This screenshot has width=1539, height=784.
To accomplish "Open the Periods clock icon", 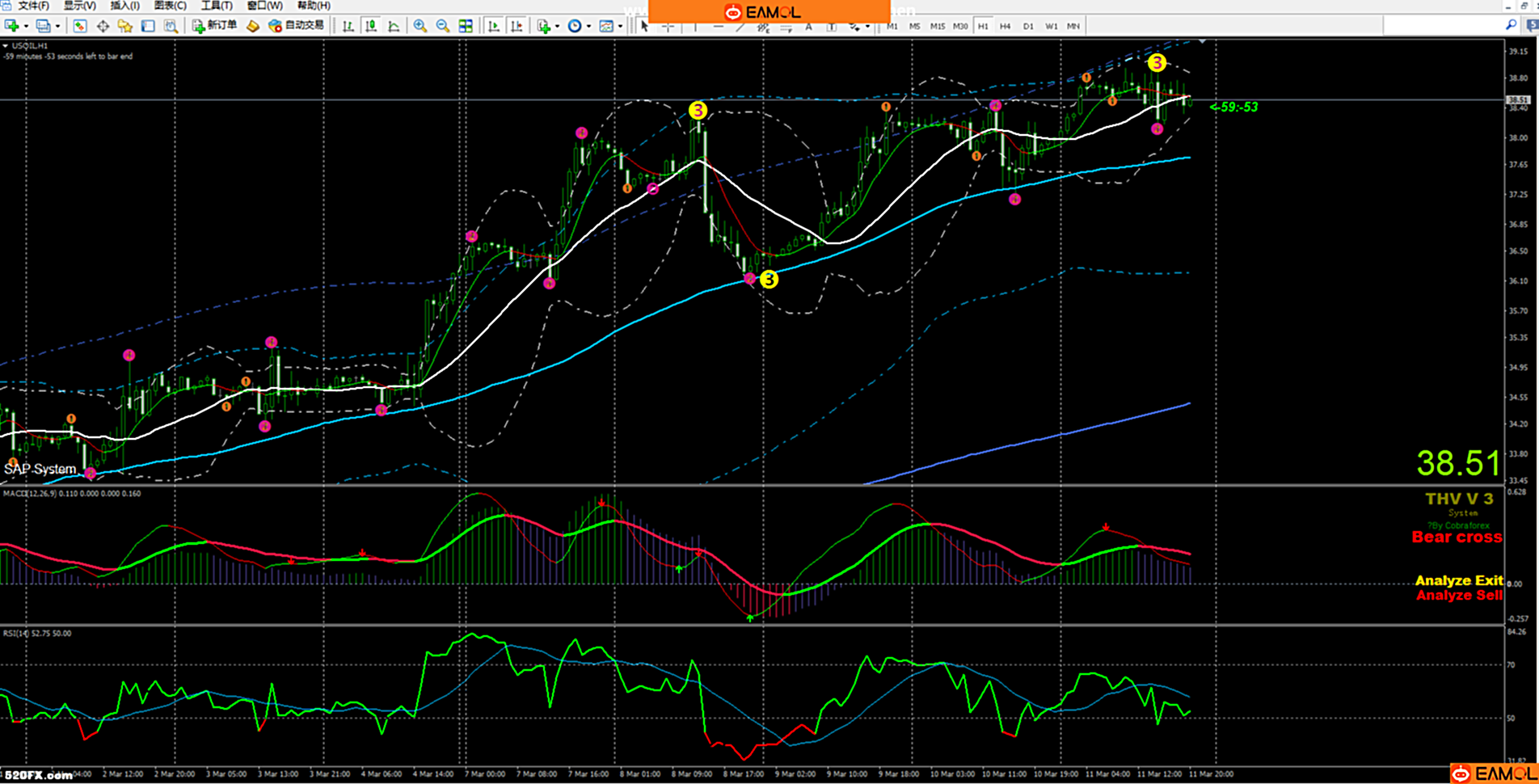I will click(x=575, y=26).
